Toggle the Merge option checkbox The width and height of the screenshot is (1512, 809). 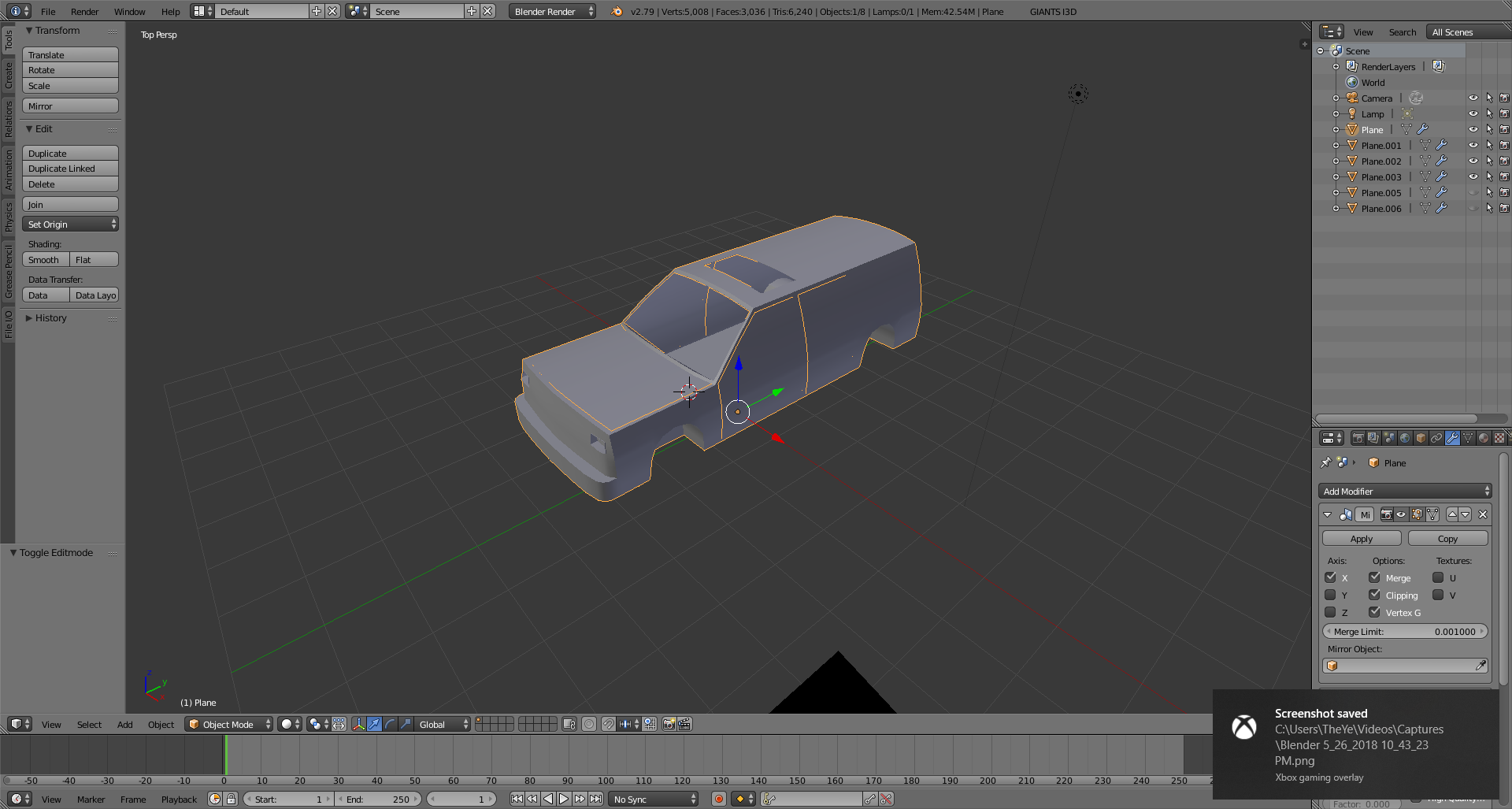1374,577
